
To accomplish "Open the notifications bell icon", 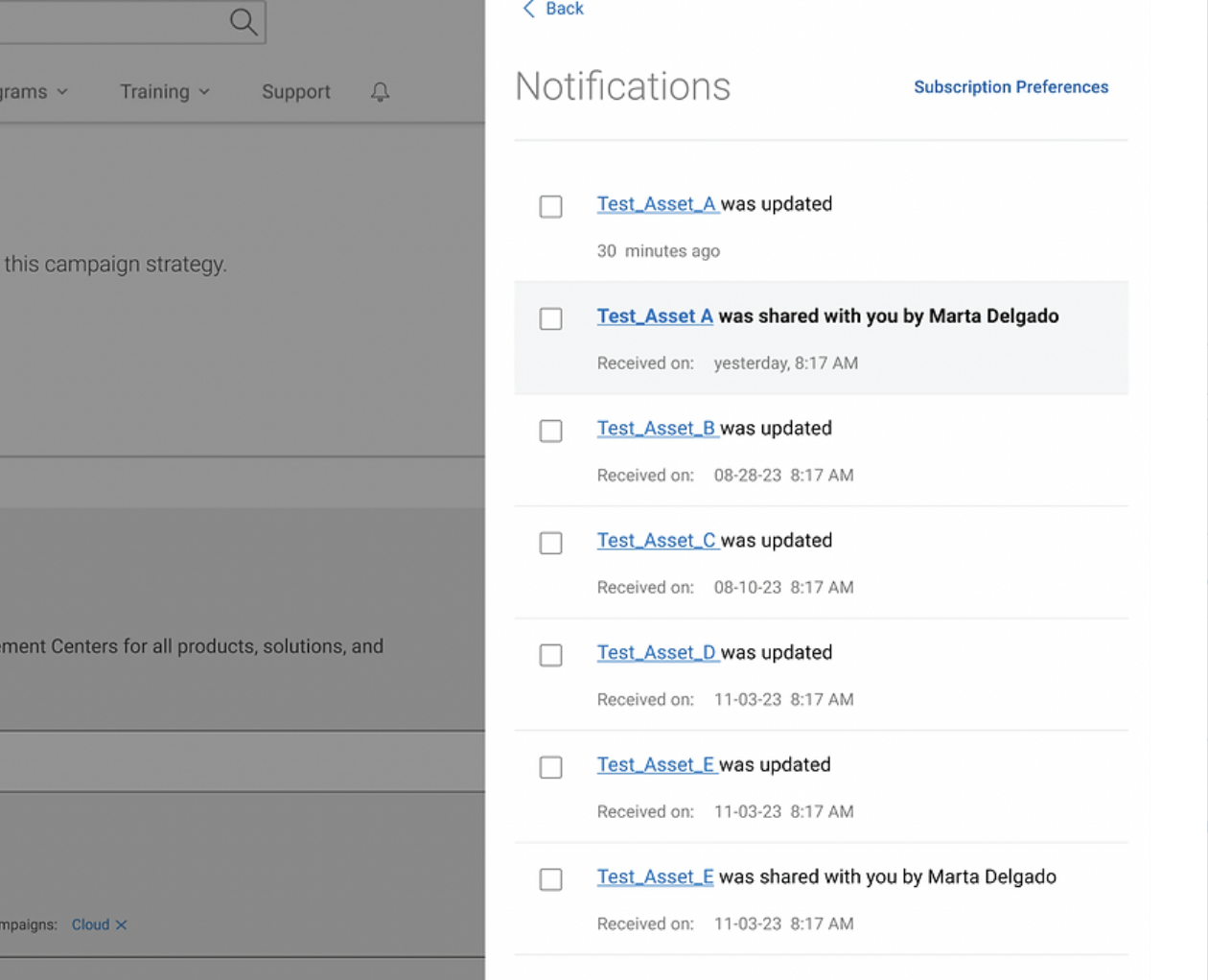I will 381,92.
